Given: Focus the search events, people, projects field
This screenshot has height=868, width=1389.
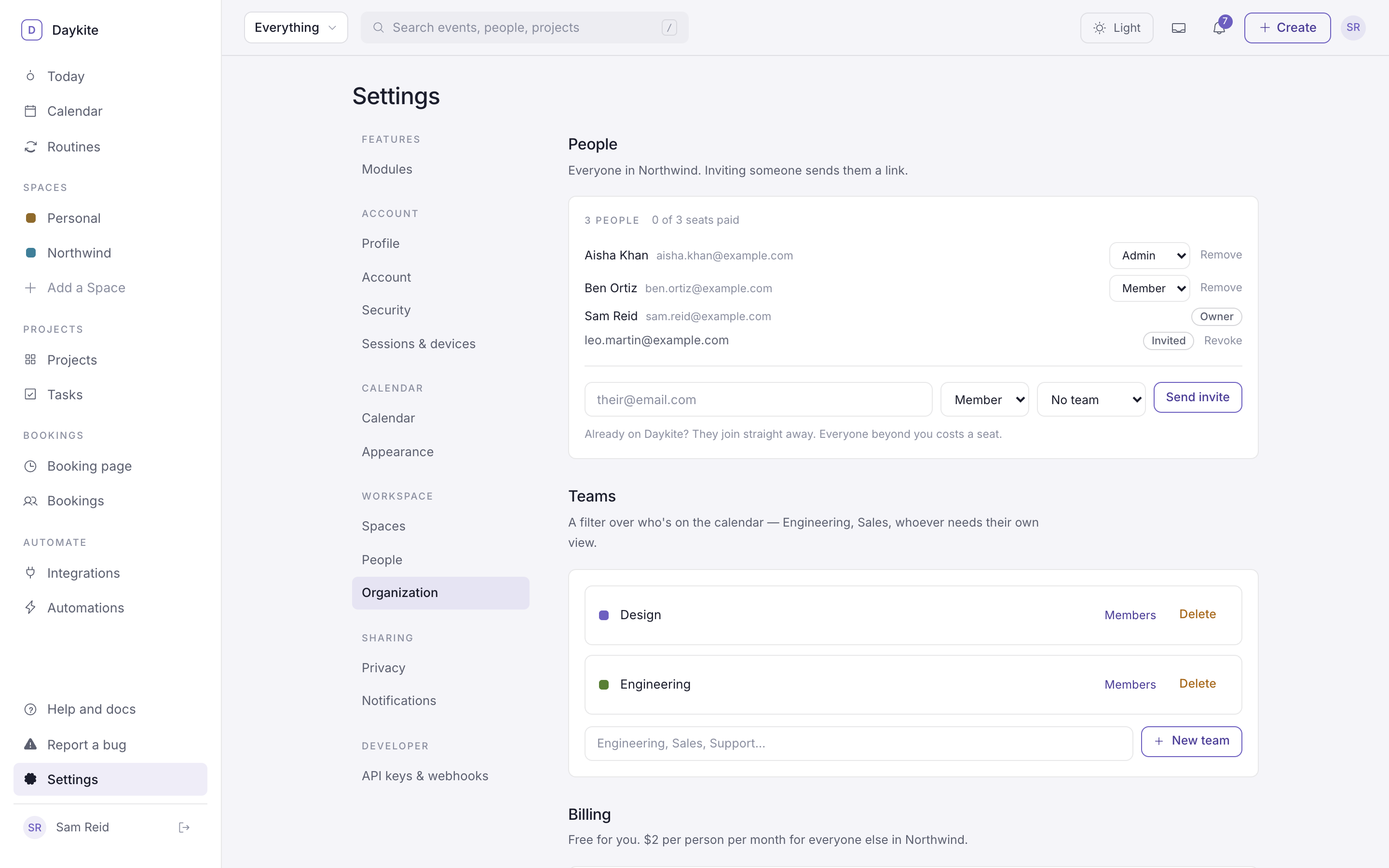Looking at the screenshot, I should click(525, 27).
